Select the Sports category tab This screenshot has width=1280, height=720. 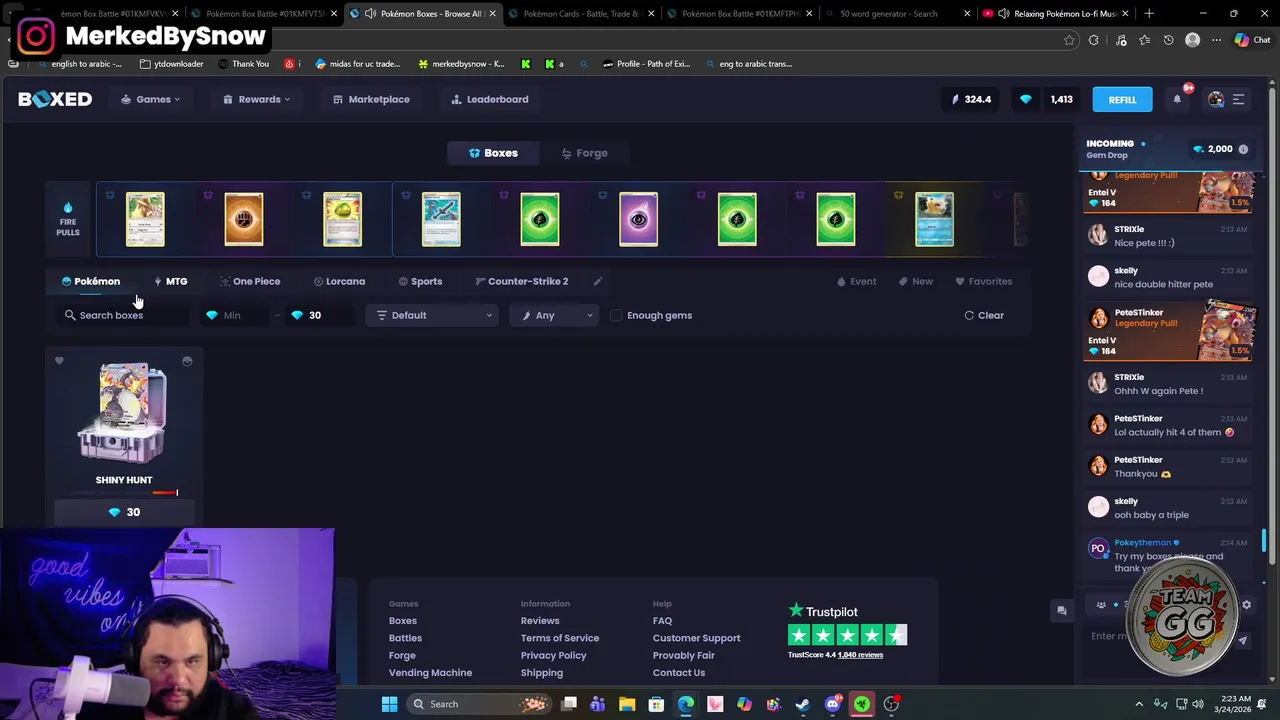click(419, 281)
